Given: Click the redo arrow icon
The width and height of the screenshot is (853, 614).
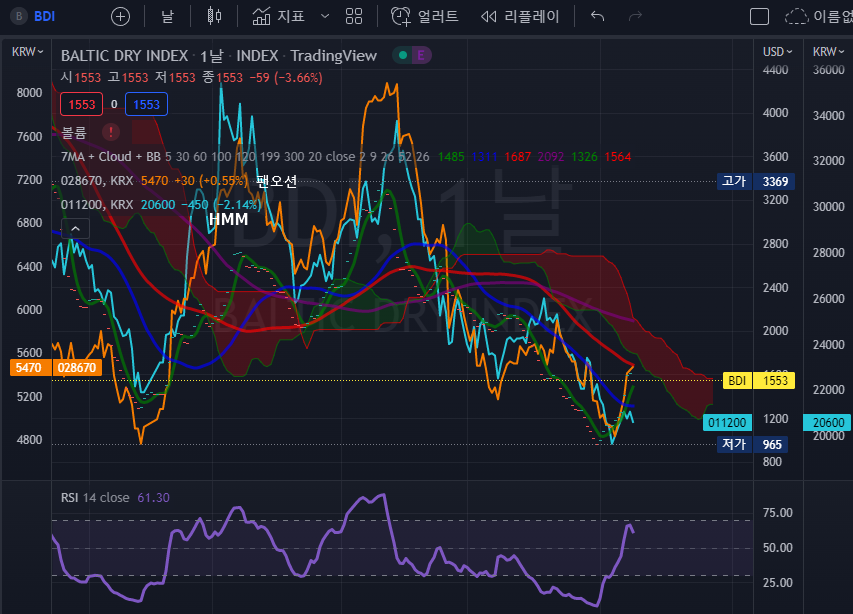Looking at the screenshot, I should pyautogui.click(x=635, y=16).
